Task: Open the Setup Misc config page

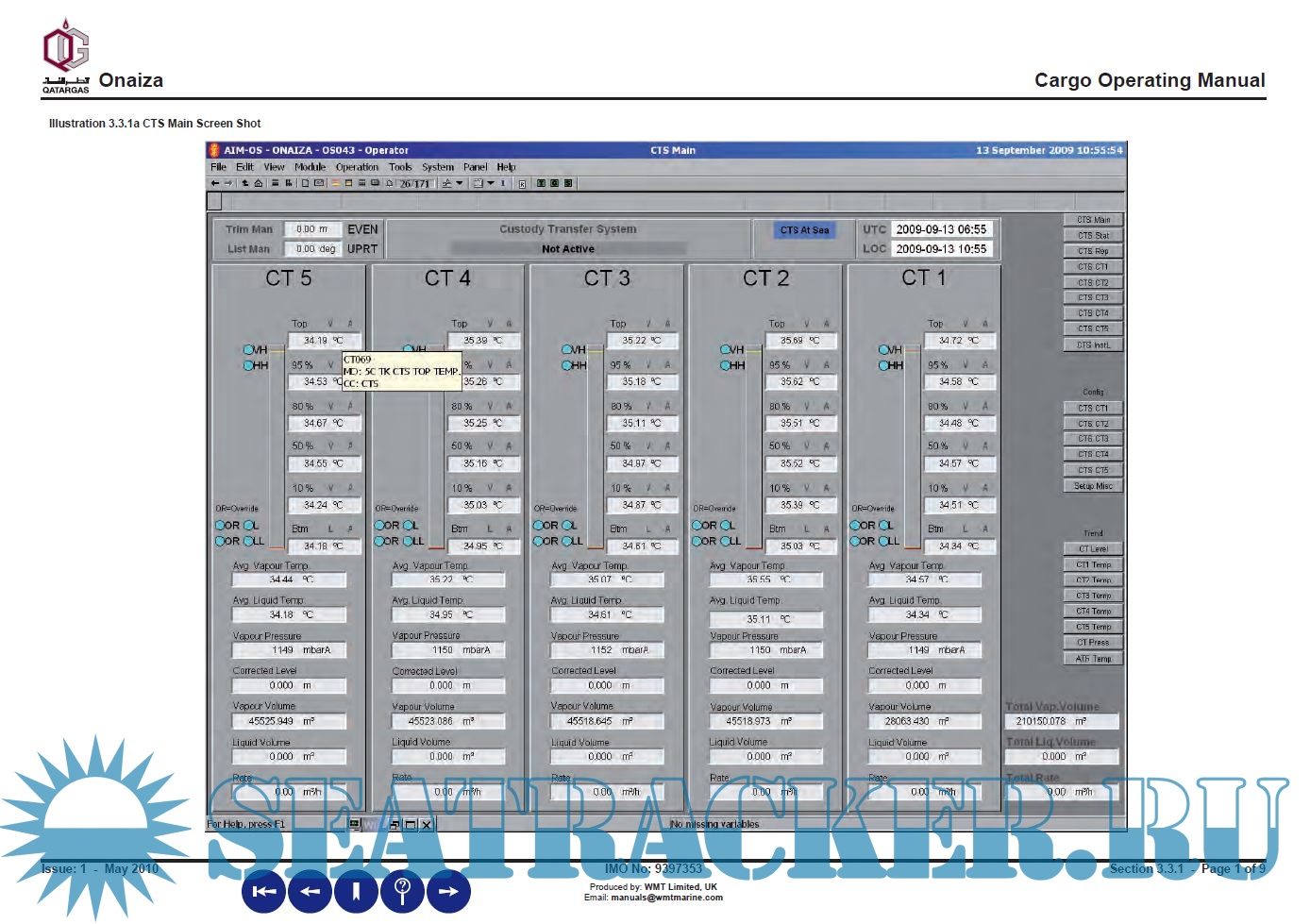Action: point(1093,486)
